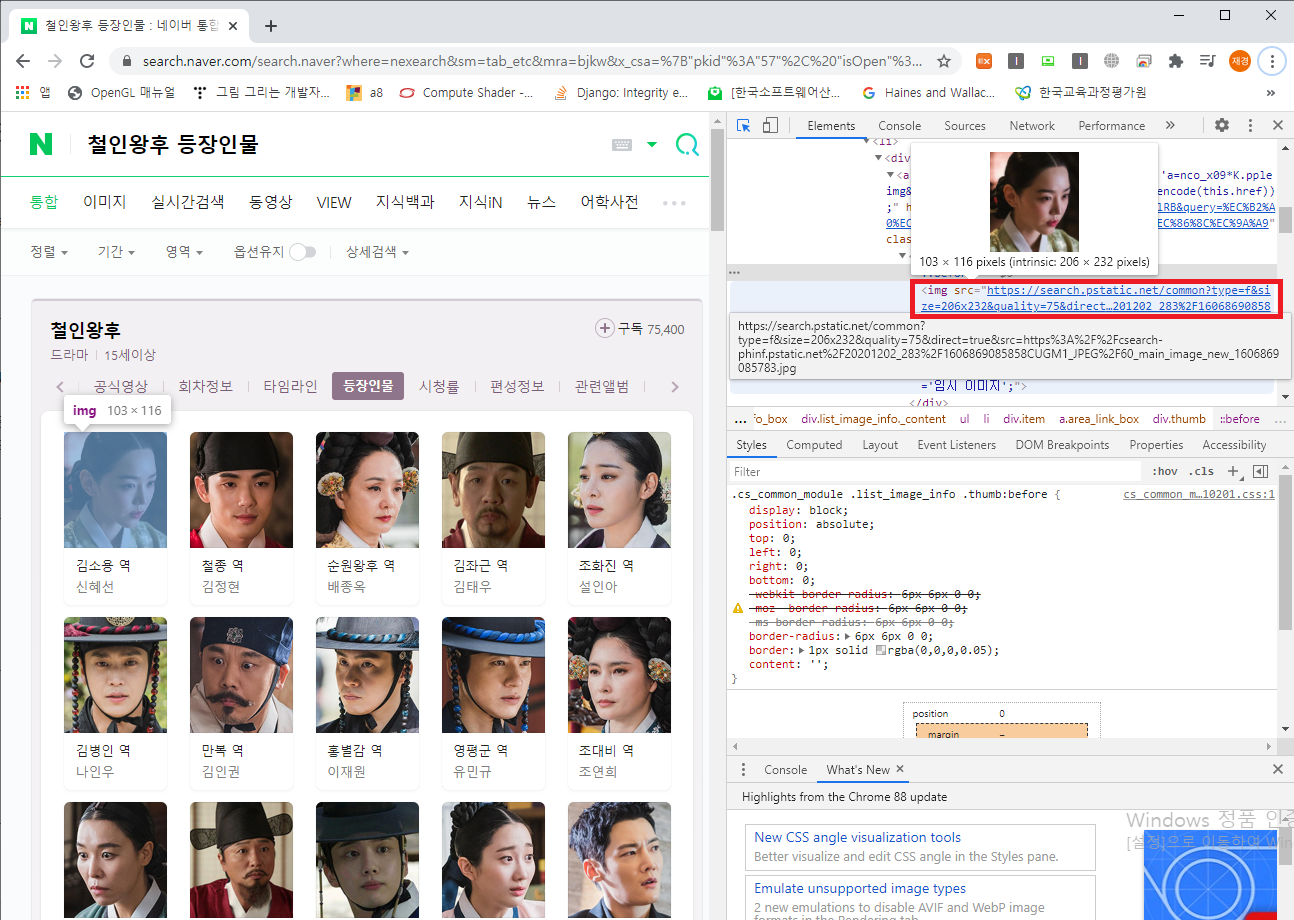Screen dimensions: 1294x920
Task: Select the 회차정보 drama tab
Action: (205, 386)
